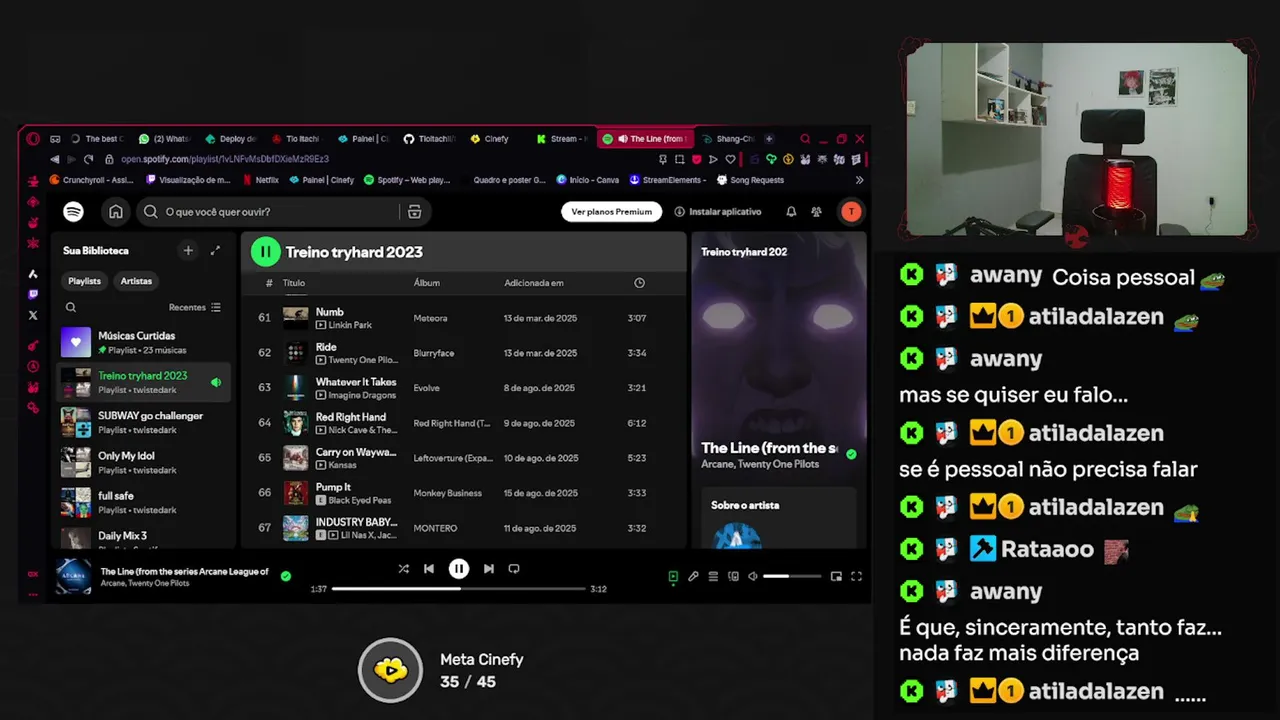Expand Sua Biblioteca with the arrows icon

click(215, 251)
